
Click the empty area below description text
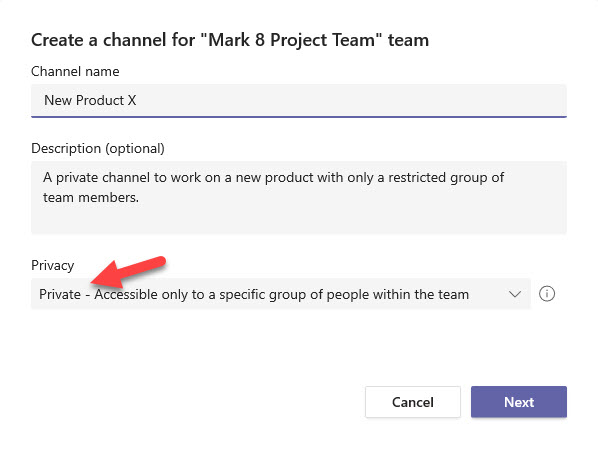(299, 219)
